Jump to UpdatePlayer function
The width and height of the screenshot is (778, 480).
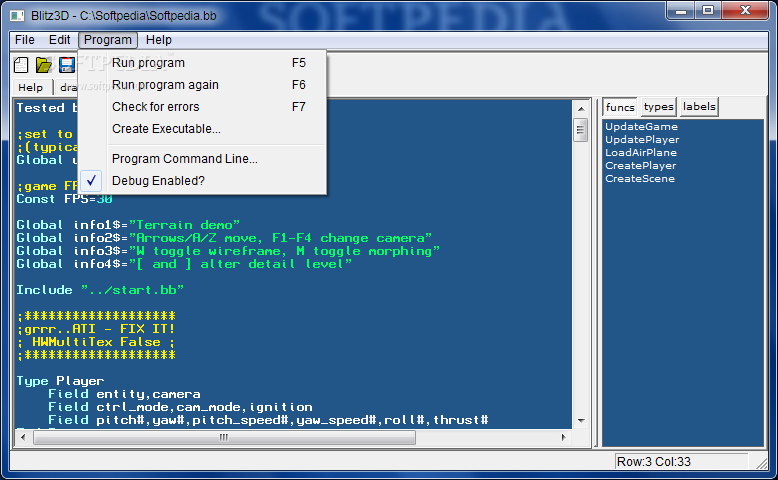click(x=642, y=139)
